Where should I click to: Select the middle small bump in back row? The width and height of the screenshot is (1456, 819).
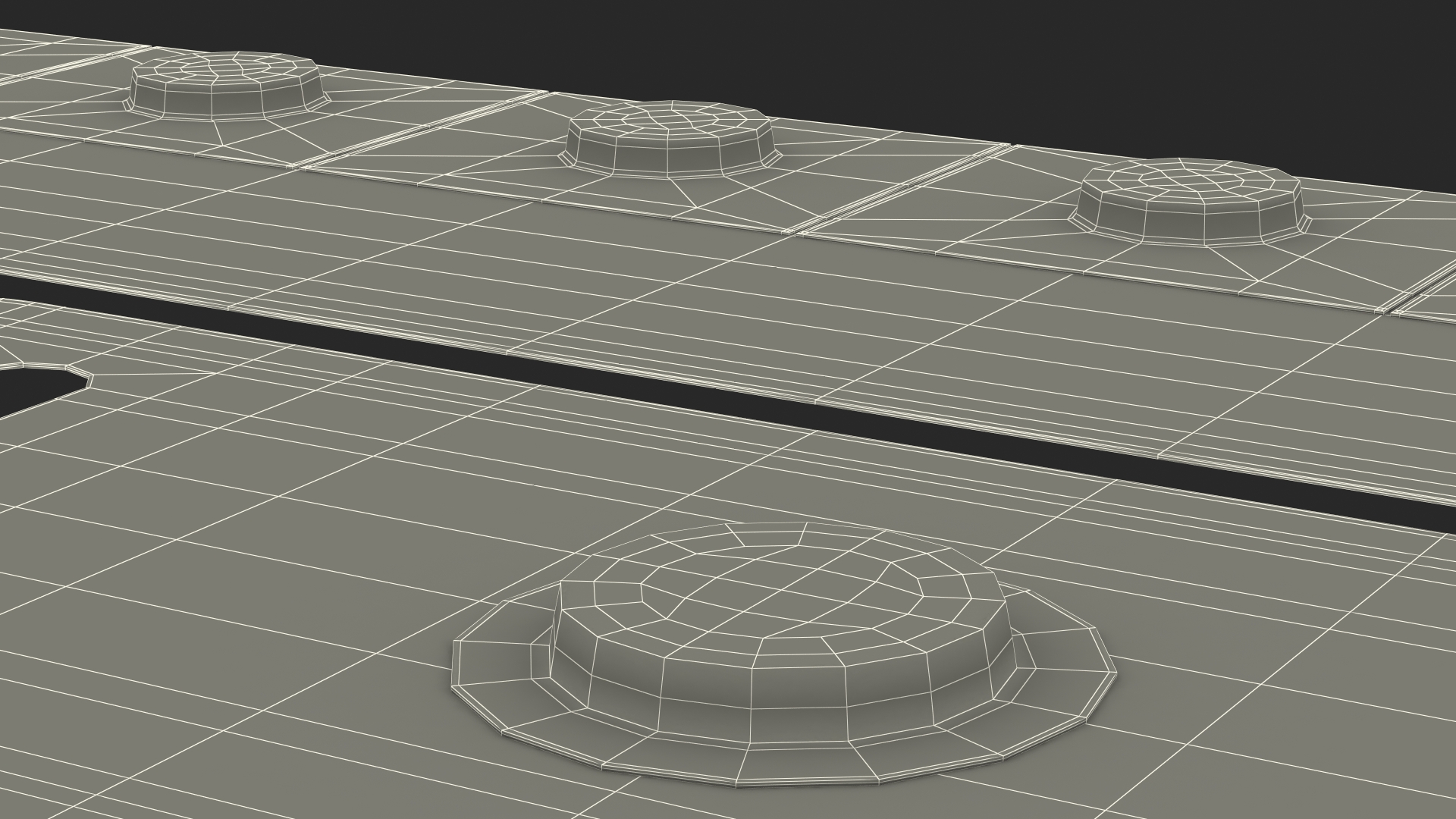tap(670, 139)
